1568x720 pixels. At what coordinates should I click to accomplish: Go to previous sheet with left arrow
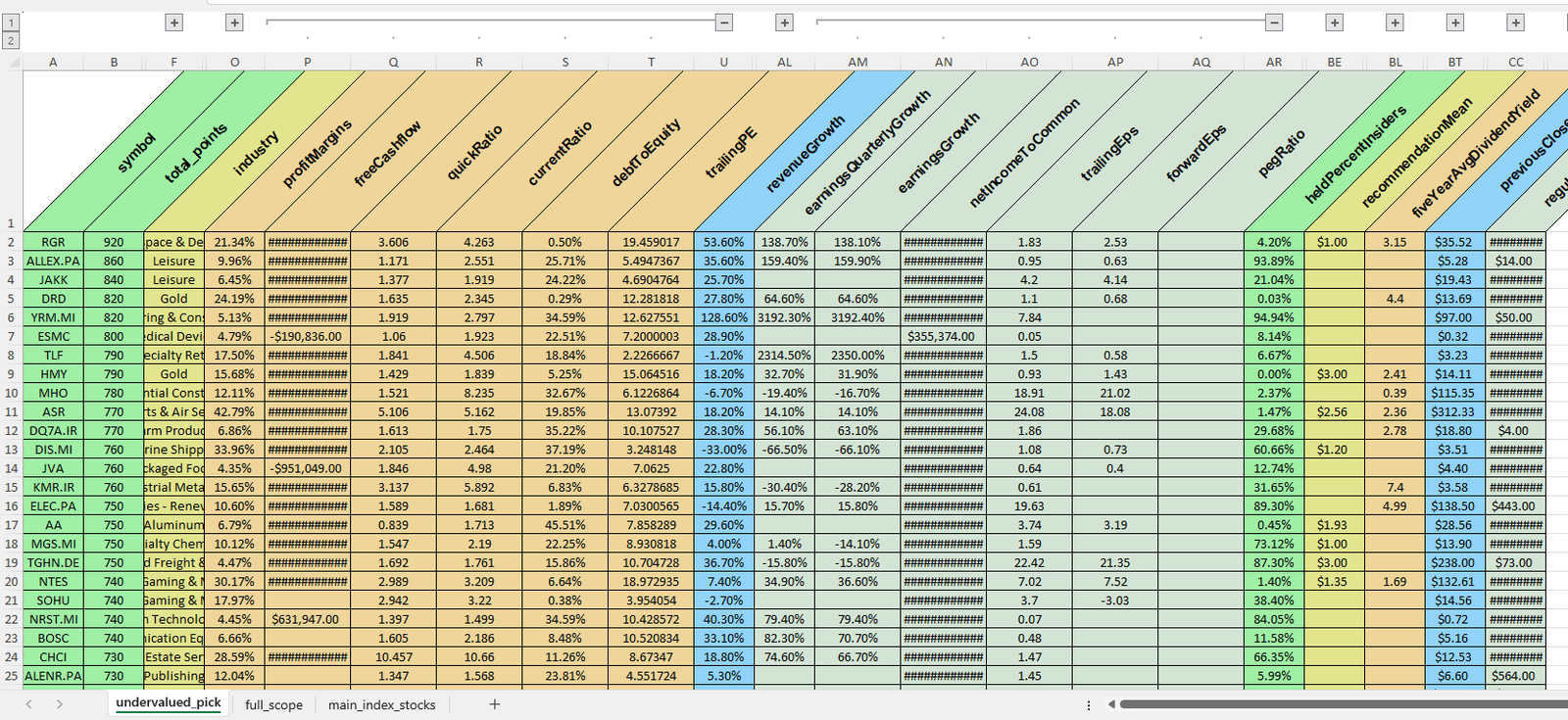click(x=29, y=704)
